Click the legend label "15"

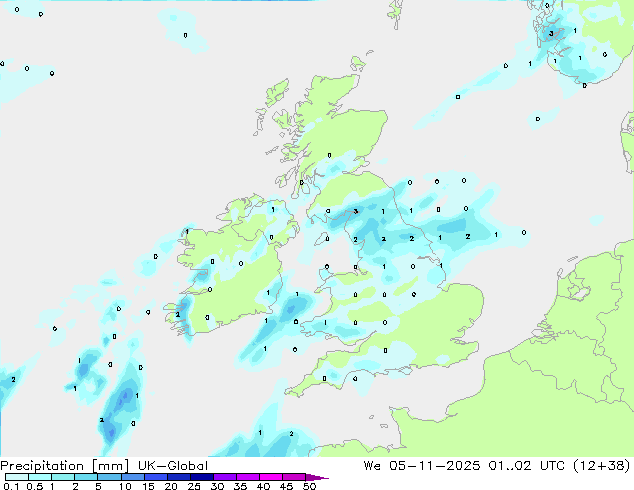point(148,486)
